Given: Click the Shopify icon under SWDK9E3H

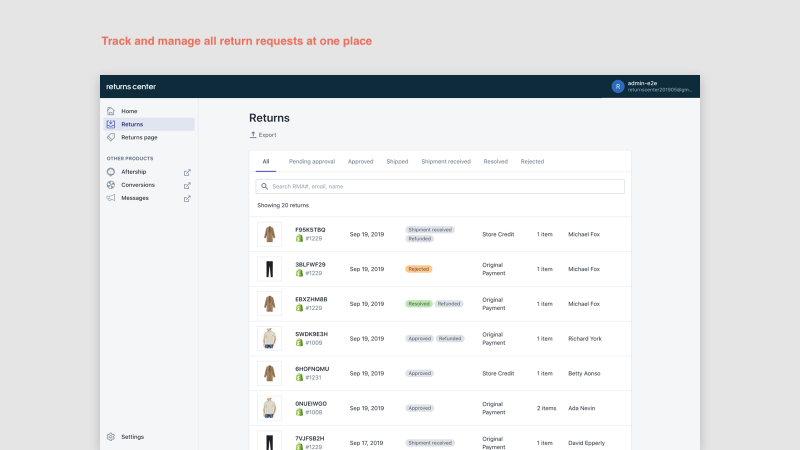Looking at the screenshot, I should [299, 342].
